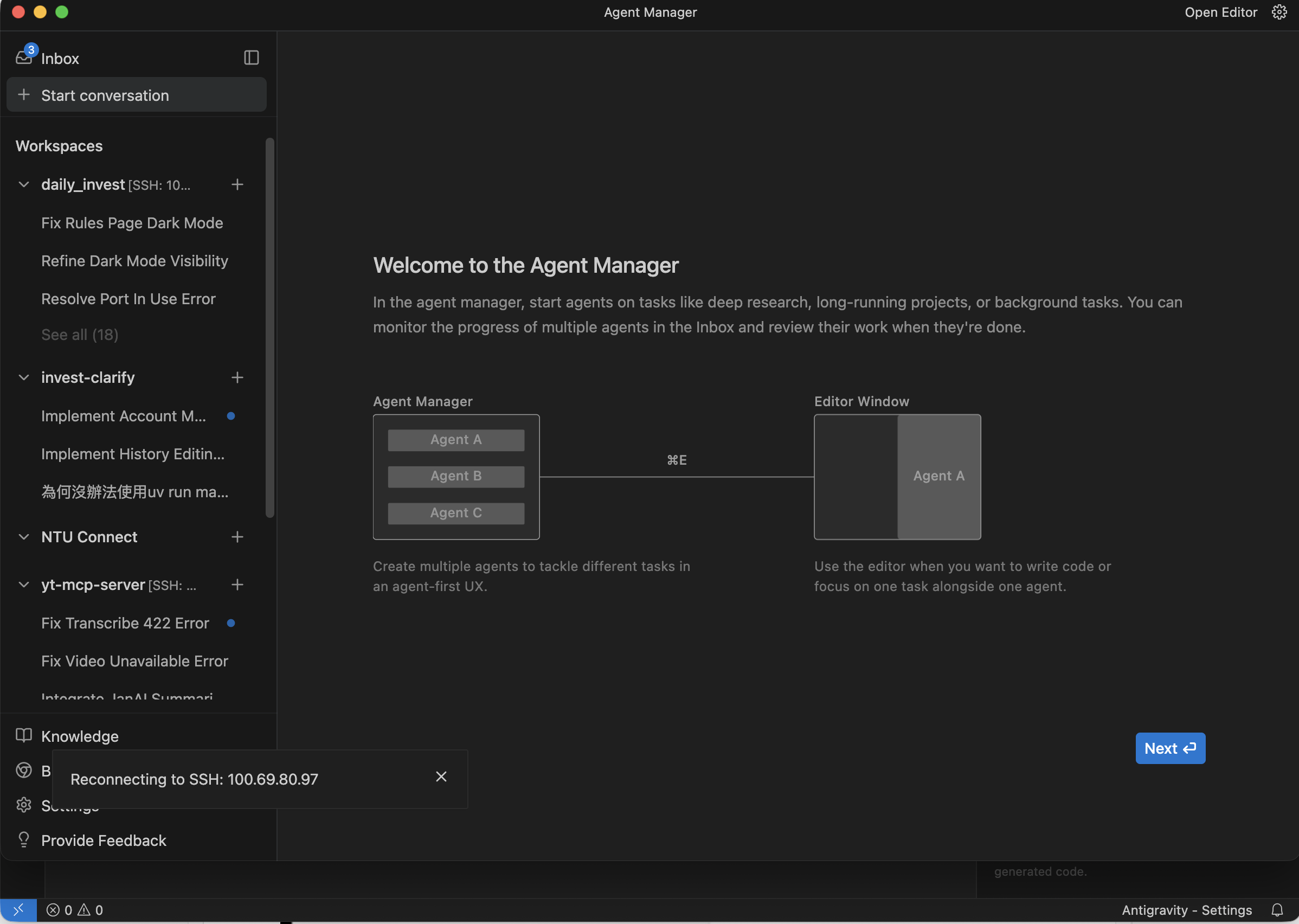Click the Inbox icon with badge

tap(24, 57)
